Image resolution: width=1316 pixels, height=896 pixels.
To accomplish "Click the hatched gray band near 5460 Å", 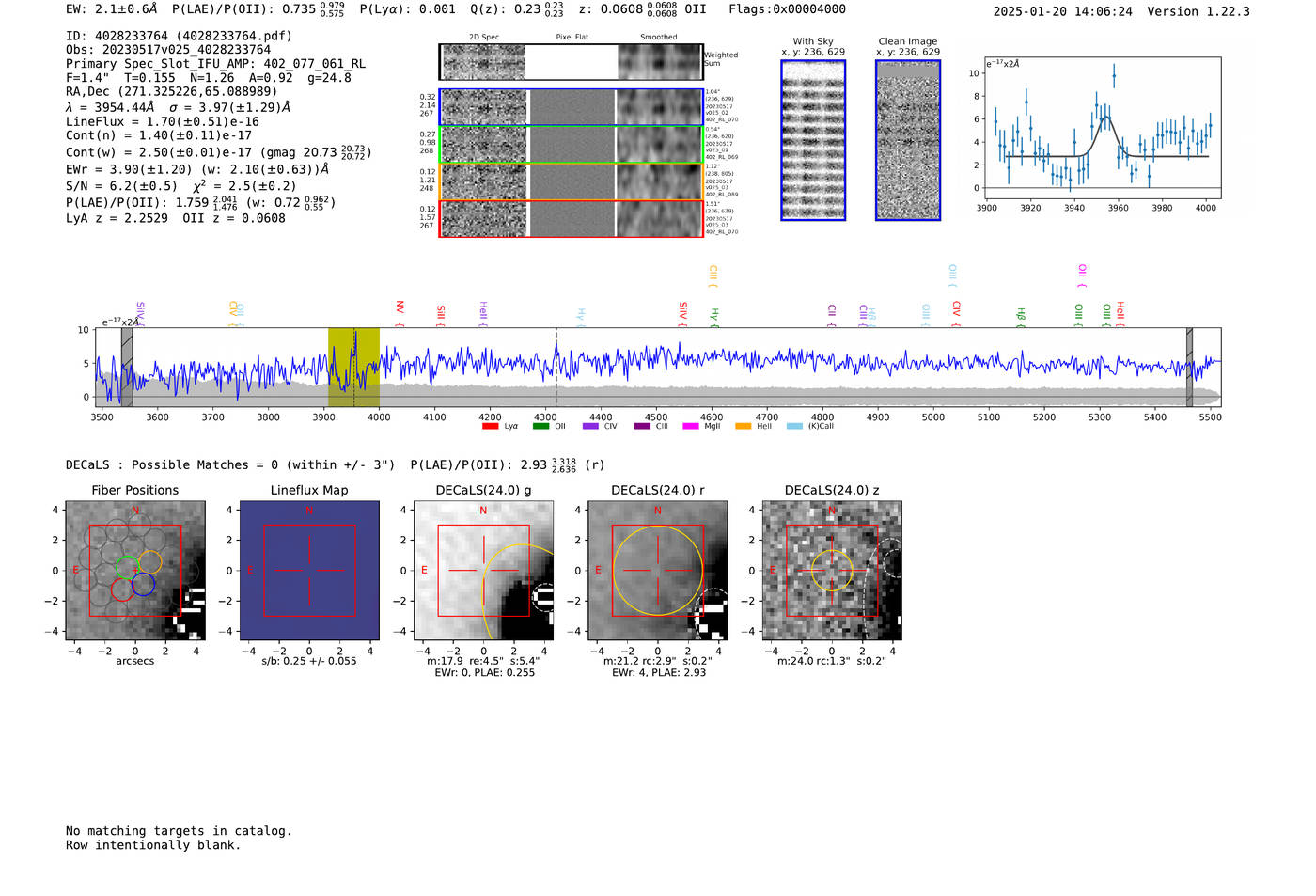I will pyautogui.click(x=1189, y=367).
